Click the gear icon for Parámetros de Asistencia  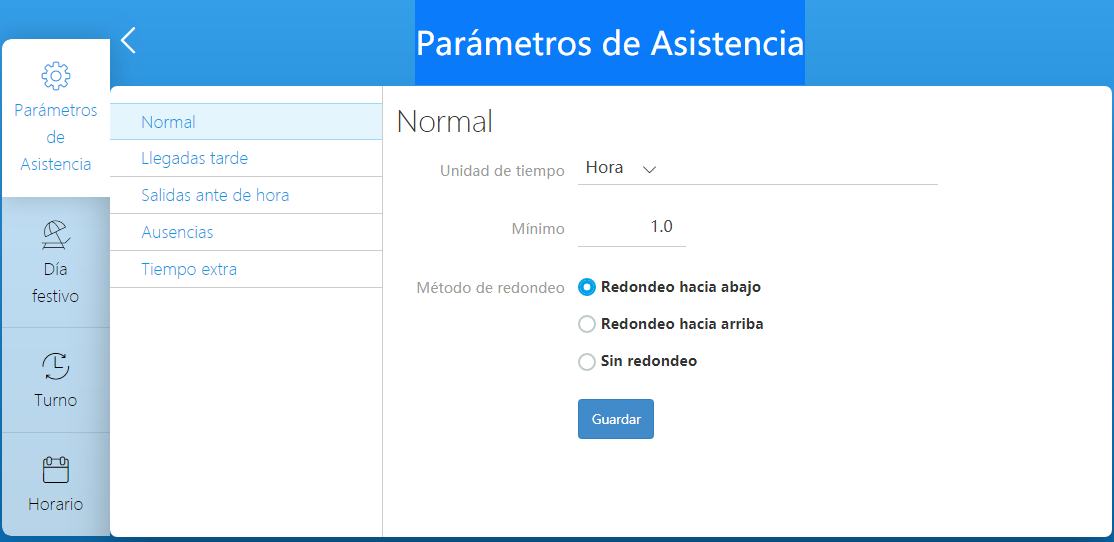tap(55, 75)
